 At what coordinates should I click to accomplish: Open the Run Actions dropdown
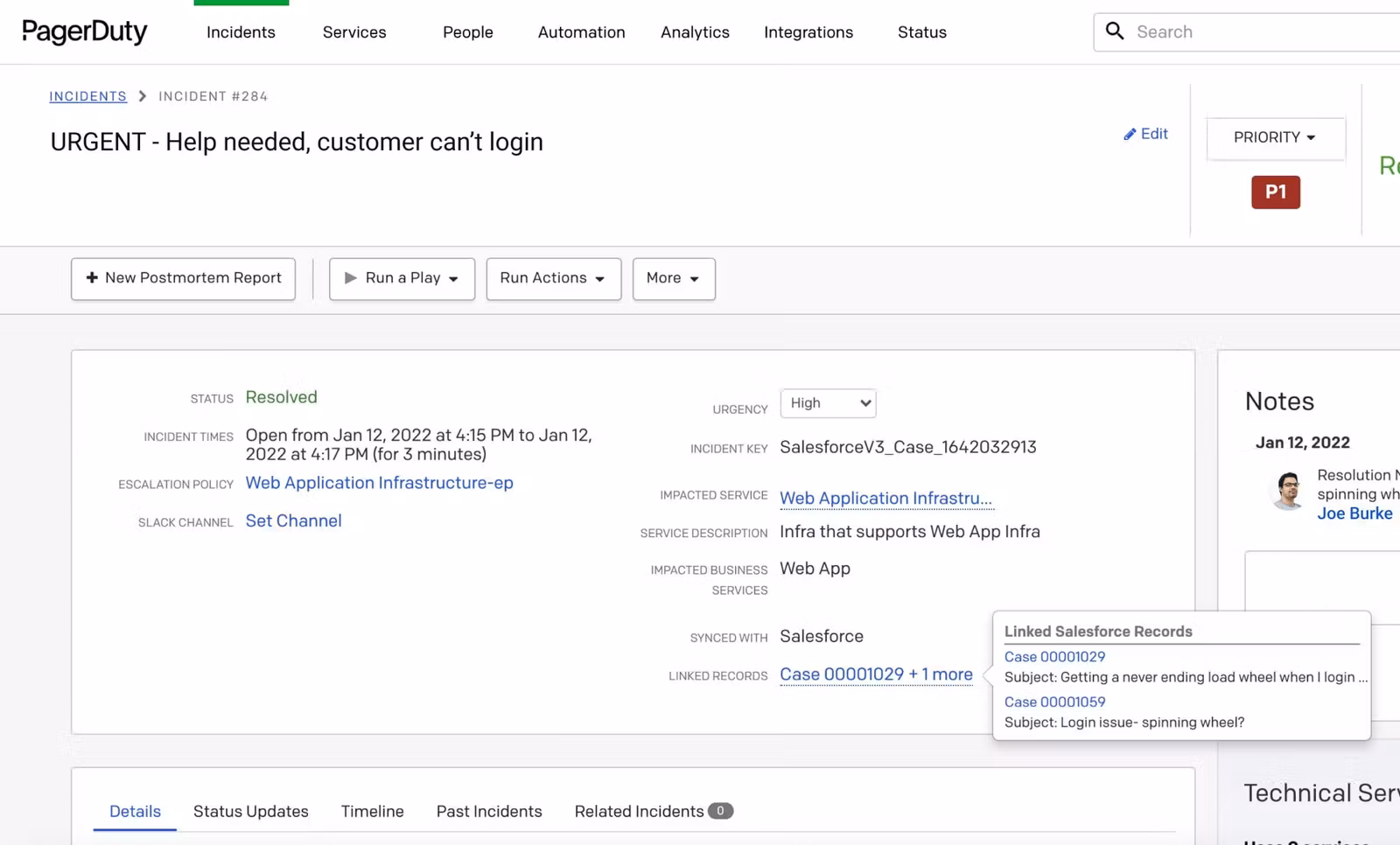pos(553,278)
